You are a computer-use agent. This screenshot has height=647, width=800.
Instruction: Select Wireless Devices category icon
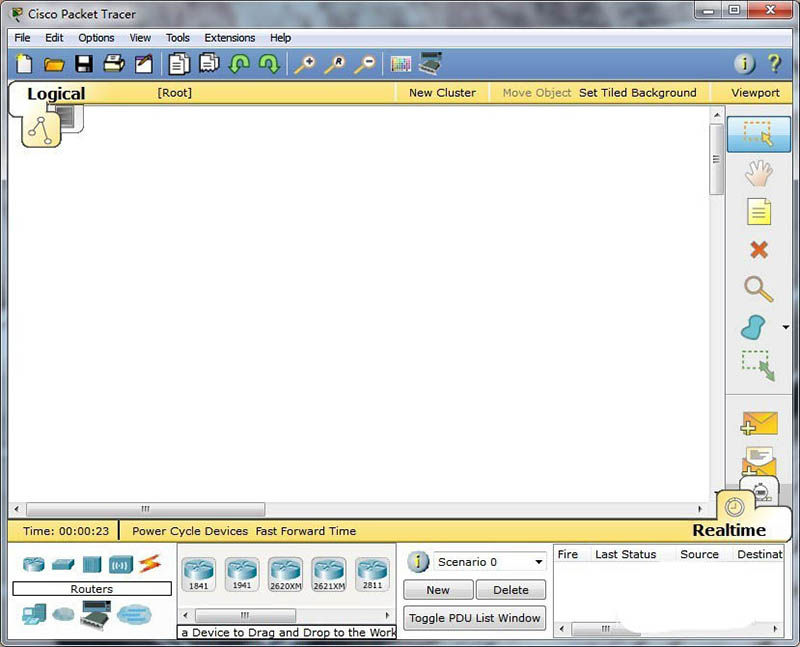point(121,564)
